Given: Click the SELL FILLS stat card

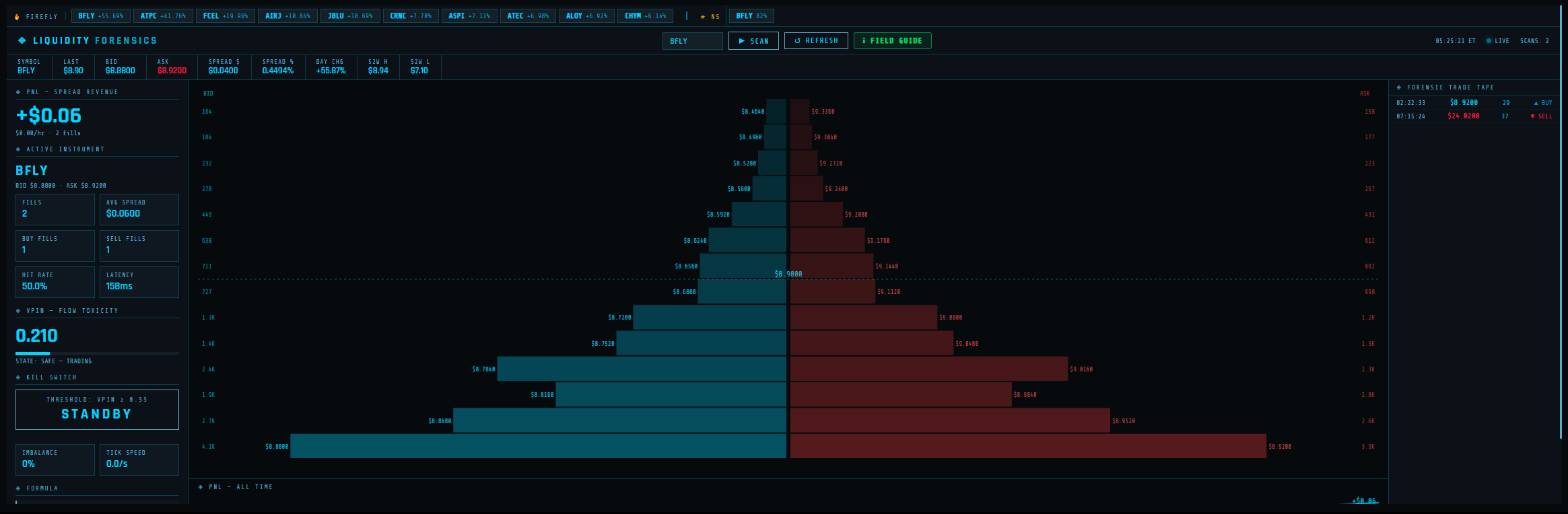Looking at the screenshot, I should [x=139, y=246].
